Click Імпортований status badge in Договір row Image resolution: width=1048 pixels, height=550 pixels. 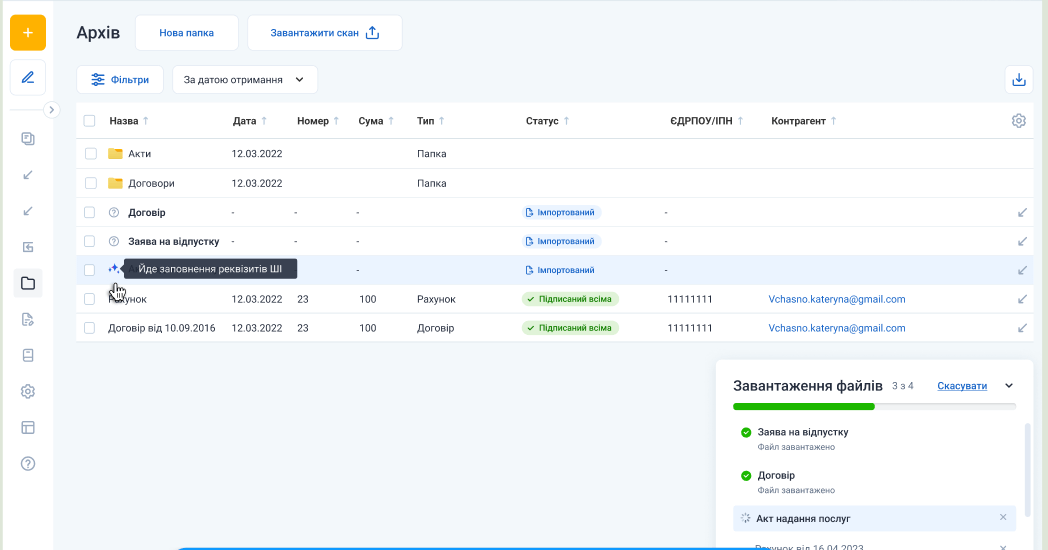561,213
